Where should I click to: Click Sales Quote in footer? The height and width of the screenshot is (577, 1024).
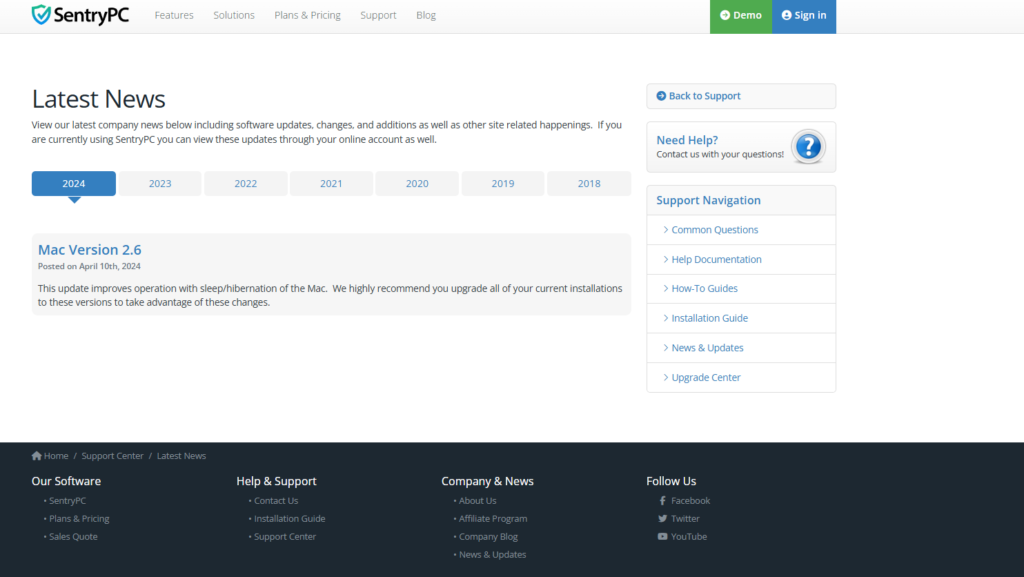[x=73, y=537]
